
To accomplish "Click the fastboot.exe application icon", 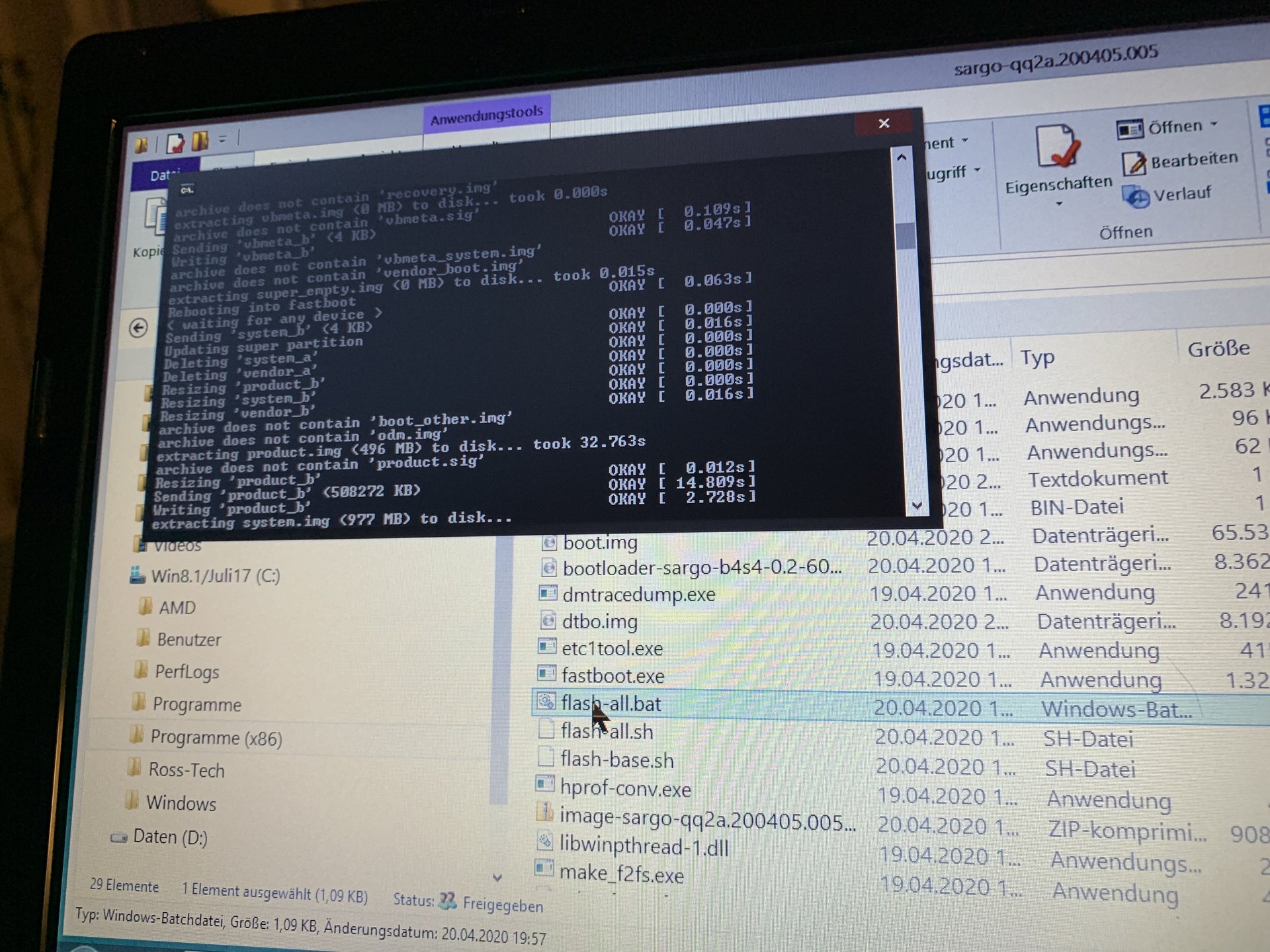I will [x=546, y=674].
